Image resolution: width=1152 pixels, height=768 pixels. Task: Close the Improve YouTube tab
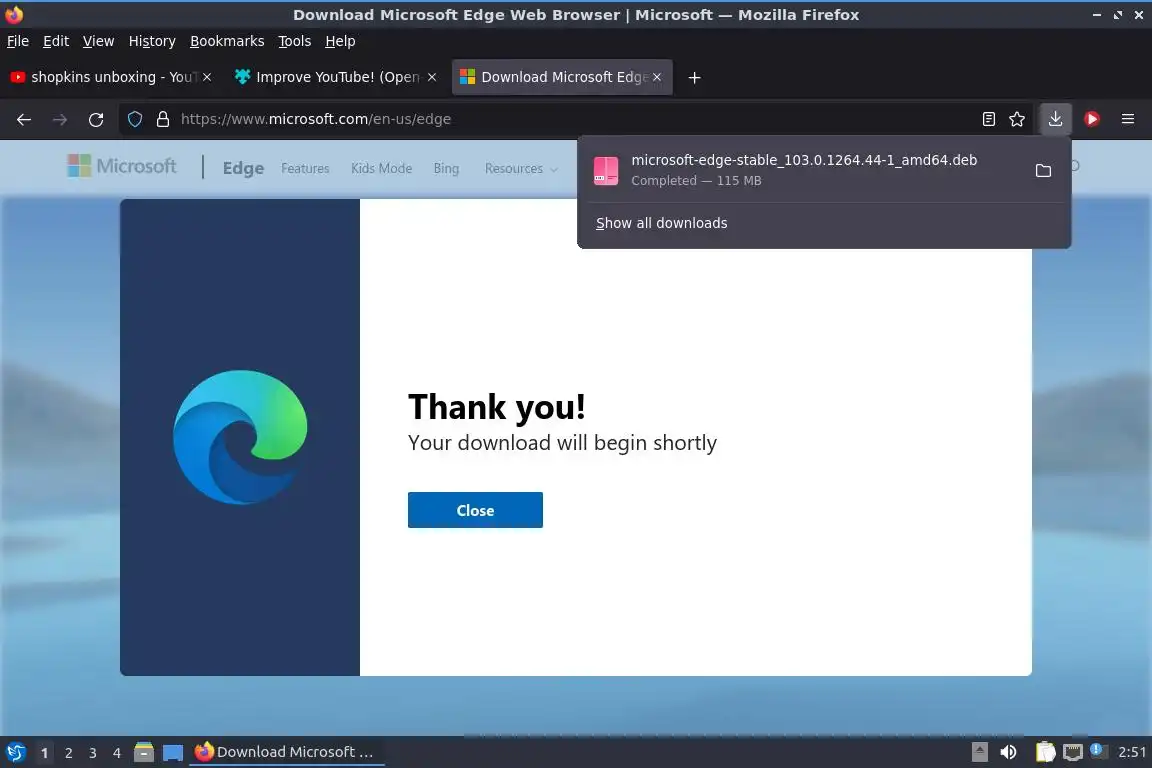click(432, 77)
